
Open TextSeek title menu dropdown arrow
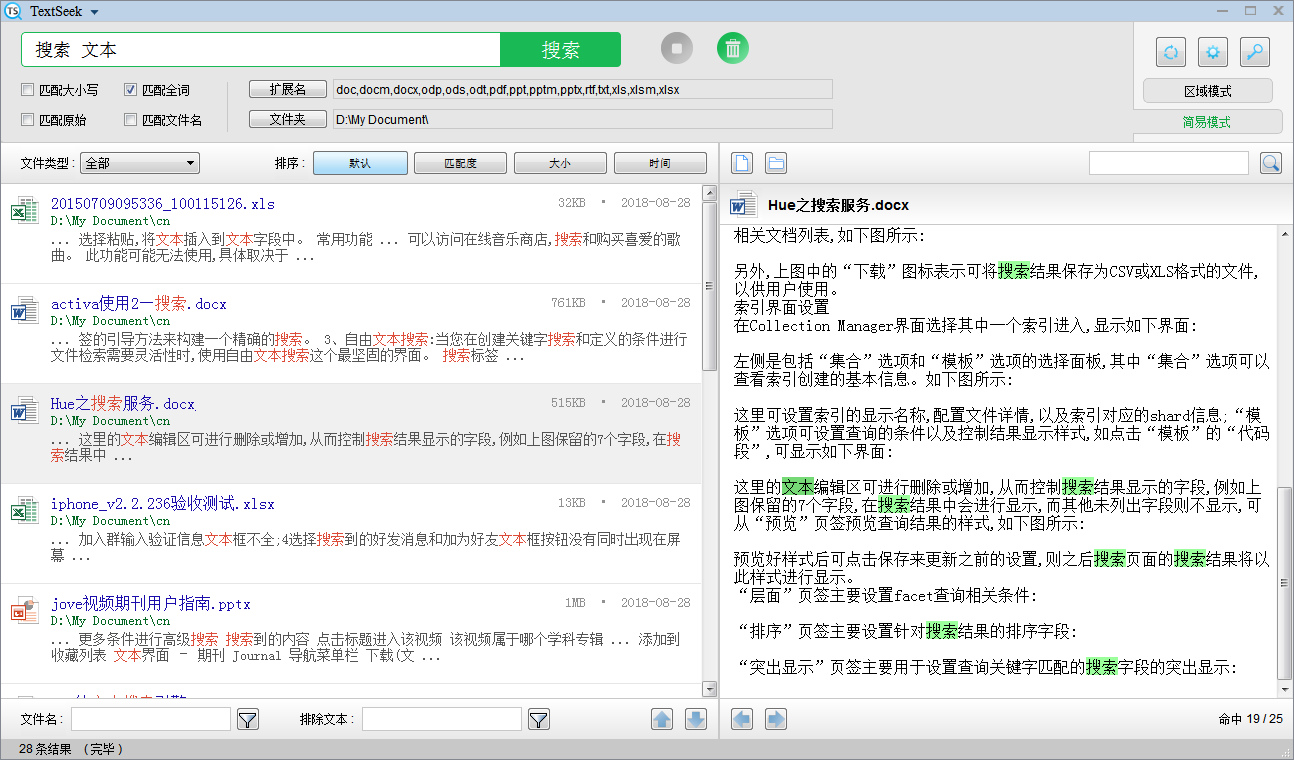point(94,12)
